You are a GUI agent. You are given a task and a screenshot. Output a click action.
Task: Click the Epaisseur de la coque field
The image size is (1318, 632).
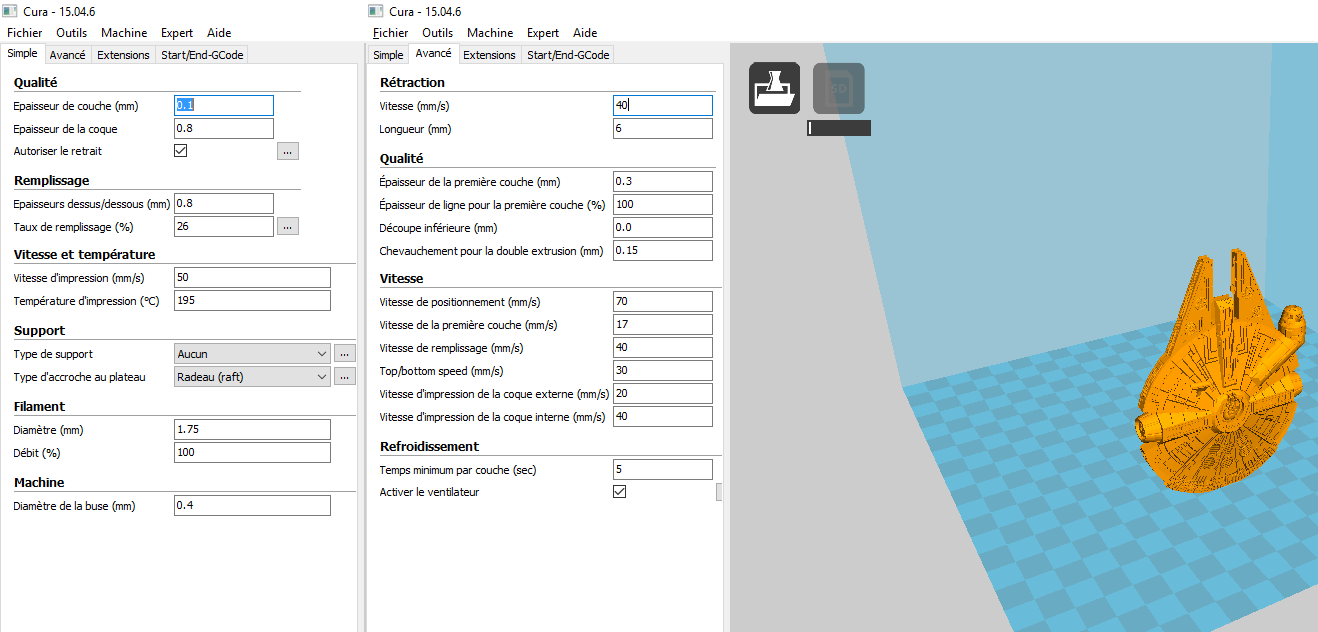[223, 128]
